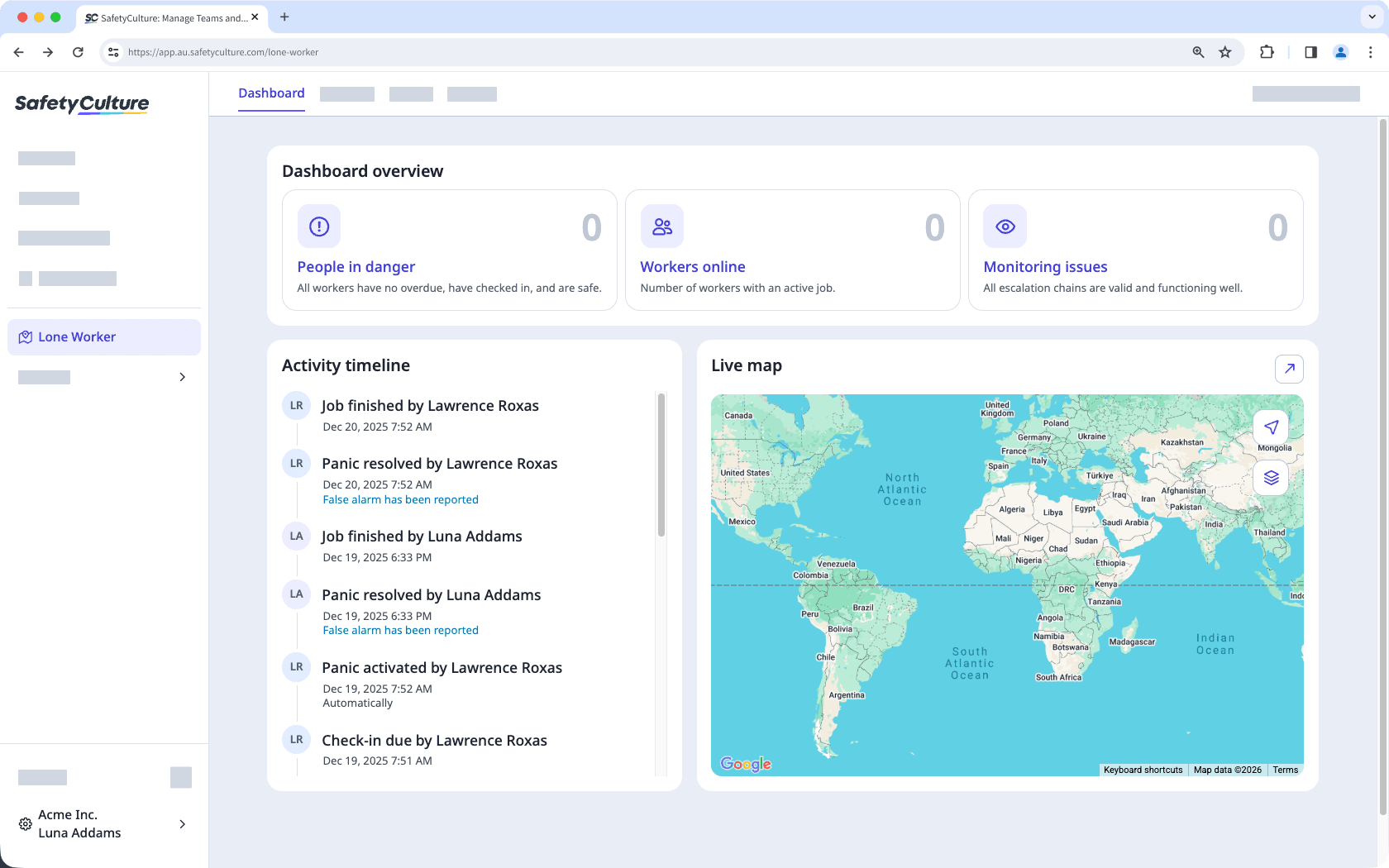Image resolution: width=1389 pixels, height=868 pixels.
Task: Expand the Acme Inc. account switcher chevron
Action: pyautogui.click(x=182, y=823)
